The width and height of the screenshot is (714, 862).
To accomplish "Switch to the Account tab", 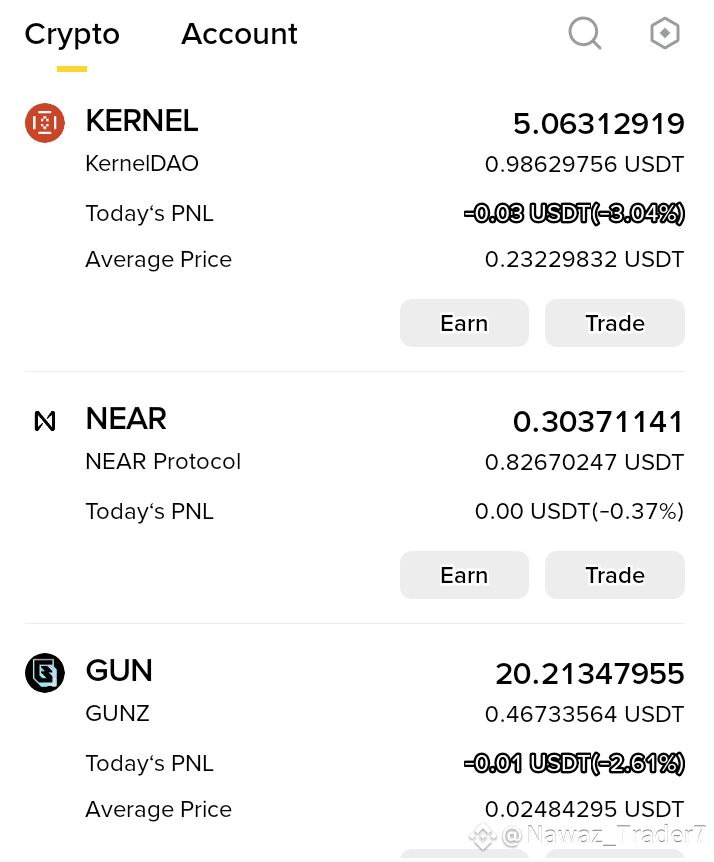I will click(x=239, y=34).
